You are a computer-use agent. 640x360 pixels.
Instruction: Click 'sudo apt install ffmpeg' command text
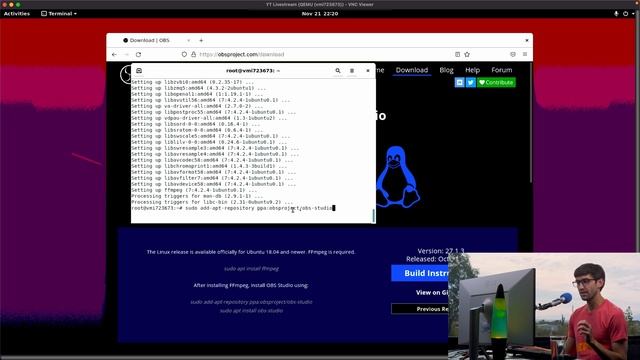(x=251, y=269)
